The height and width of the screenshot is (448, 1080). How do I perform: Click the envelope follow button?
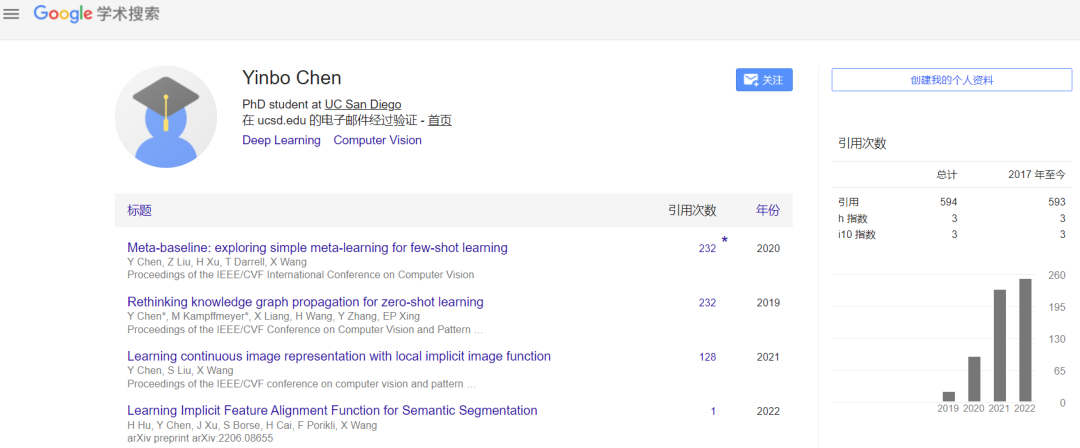click(x=764, y=80)
